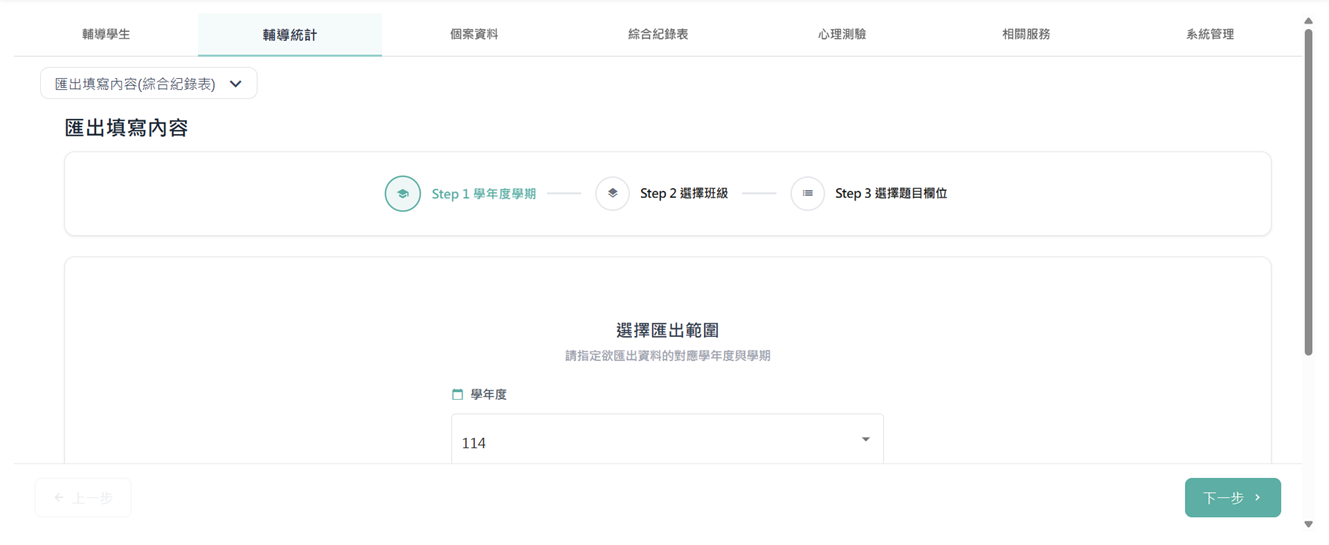
Task: Click the scrollbar up arrow
Action: [x=1308, y=20]
